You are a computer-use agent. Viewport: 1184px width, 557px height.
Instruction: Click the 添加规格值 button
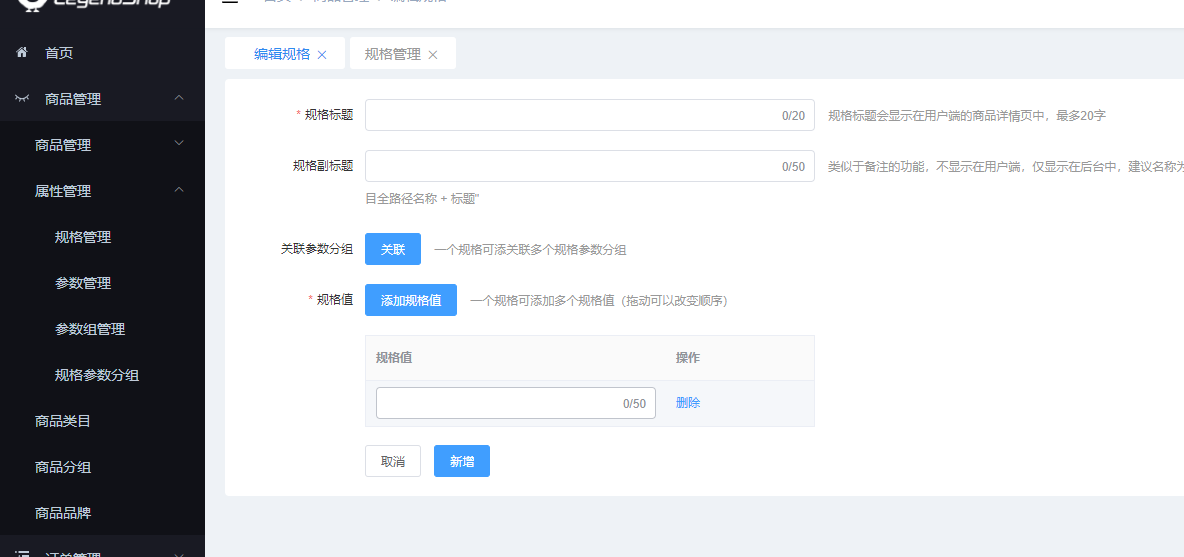pos(411,300)
